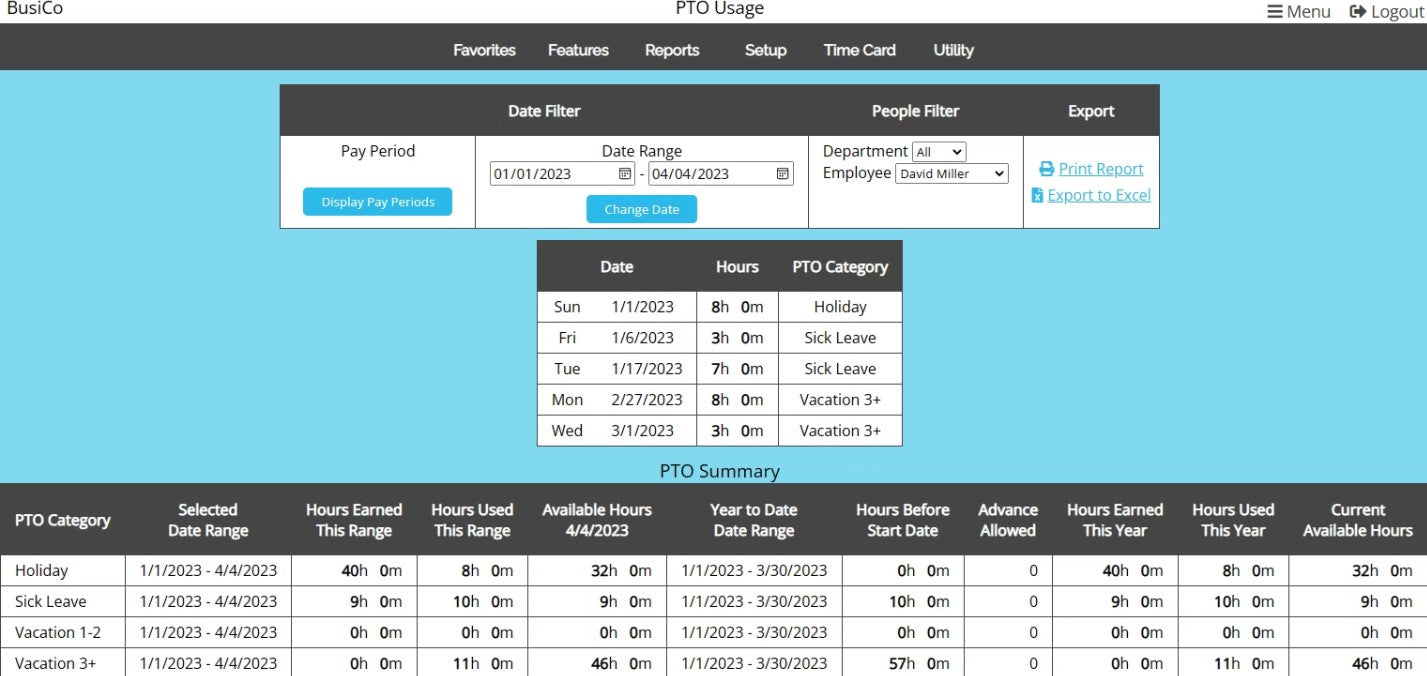Click the Excel file icon

click(1037, 195)
